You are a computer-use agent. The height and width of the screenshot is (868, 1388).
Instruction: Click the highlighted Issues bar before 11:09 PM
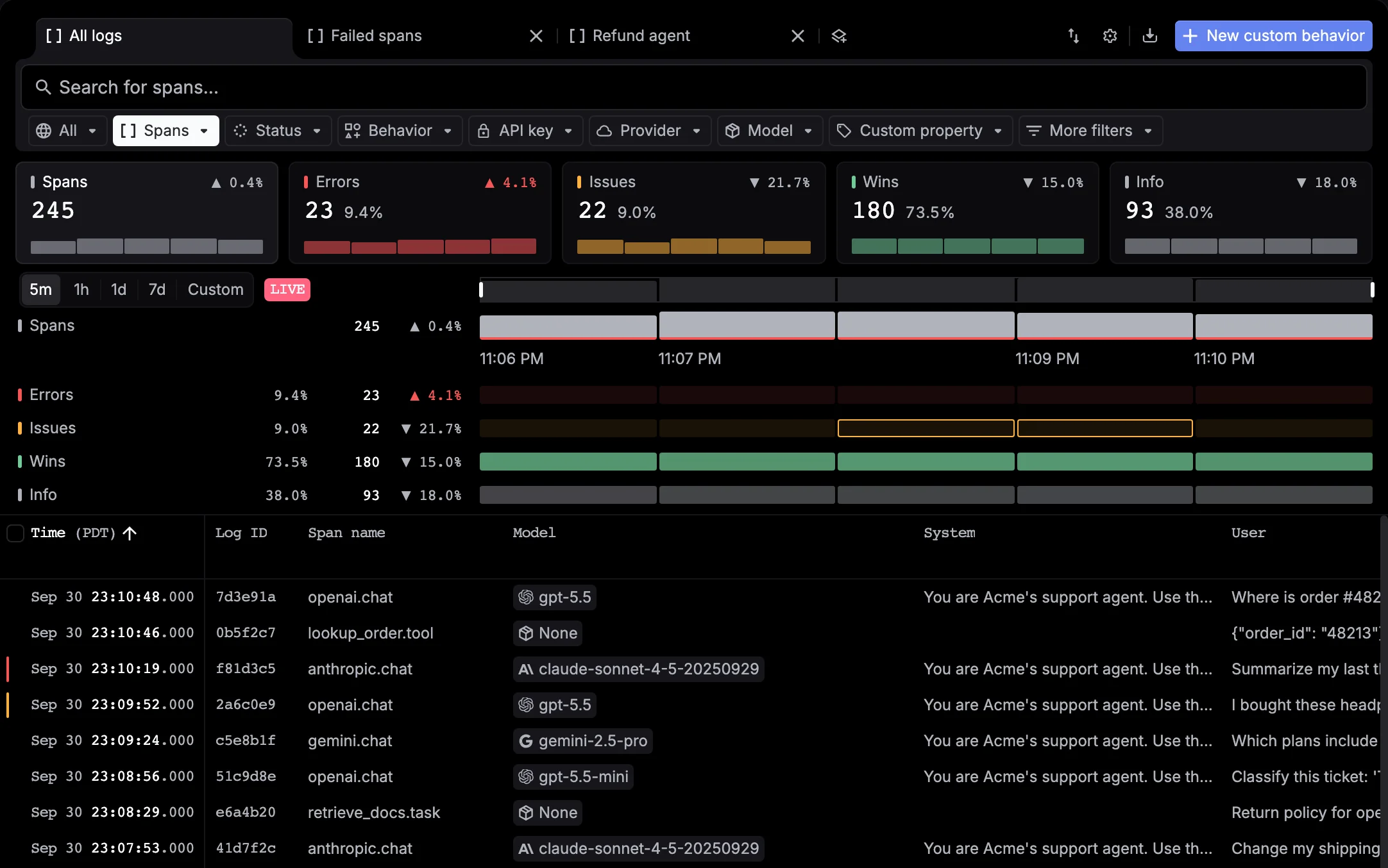click(926, 428)
